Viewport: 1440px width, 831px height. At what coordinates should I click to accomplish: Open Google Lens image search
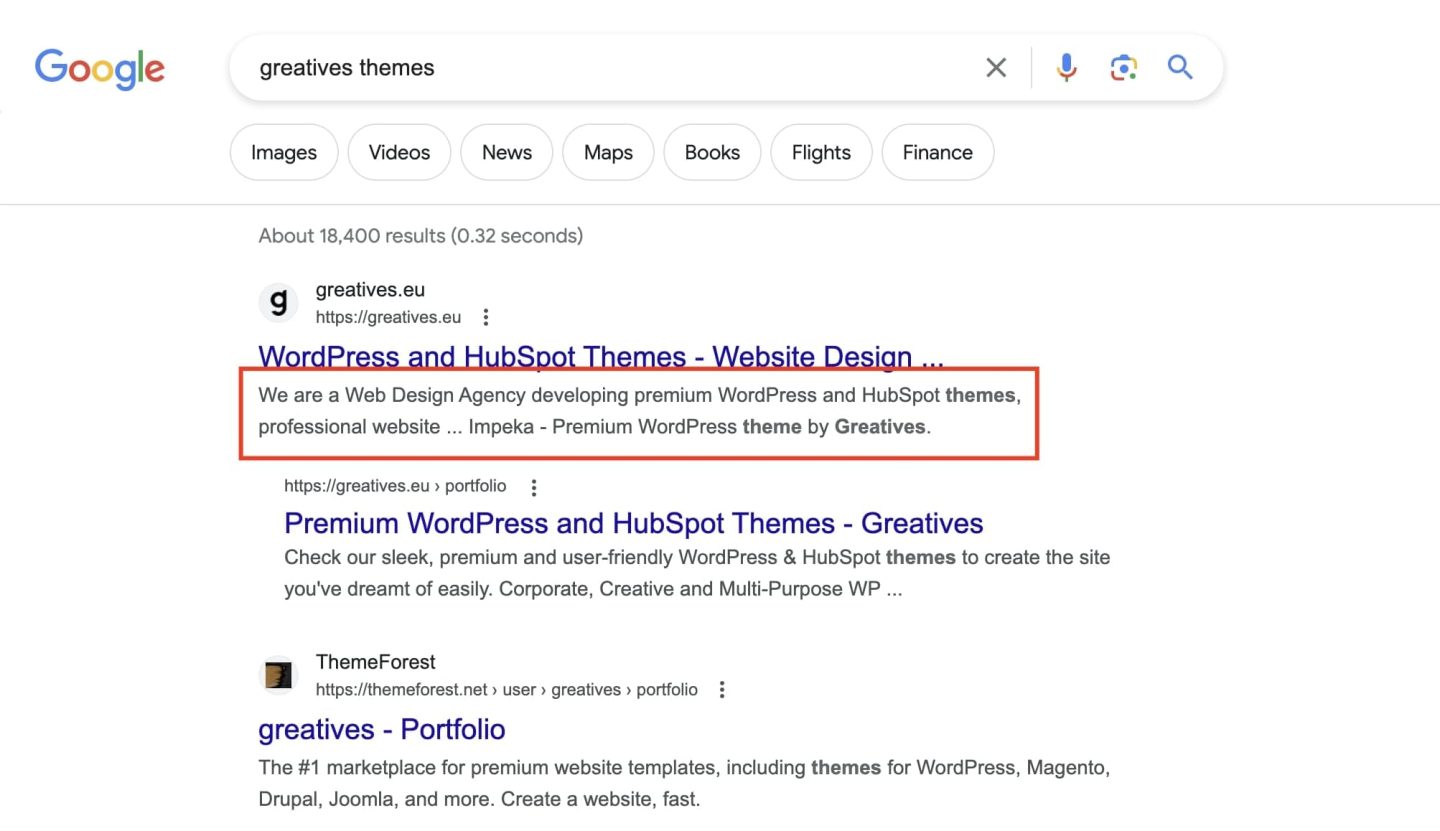[x=1123, y=67]
